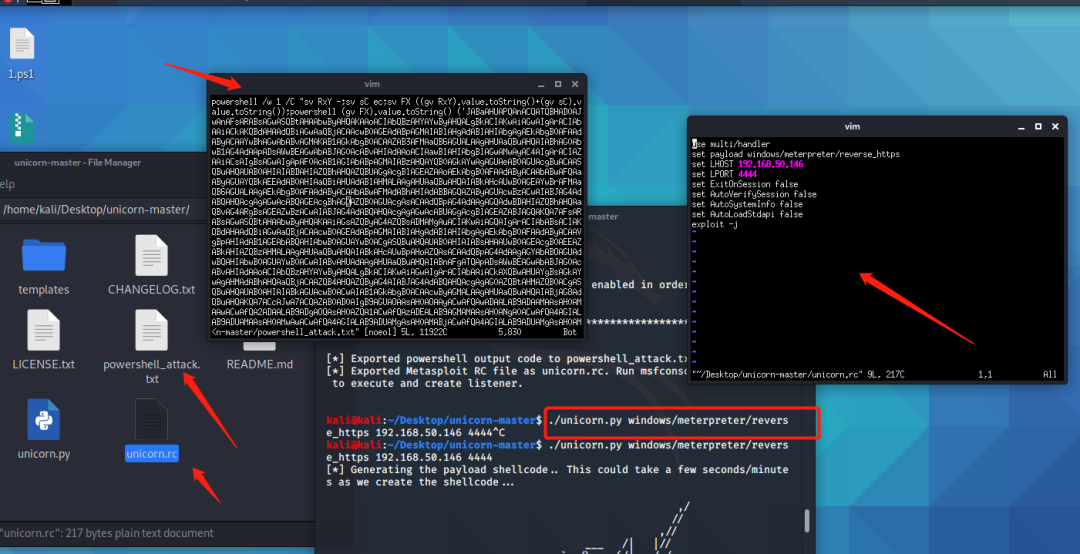
Task: Select the unicorn.py Python file
Action: tap(43, 430)
